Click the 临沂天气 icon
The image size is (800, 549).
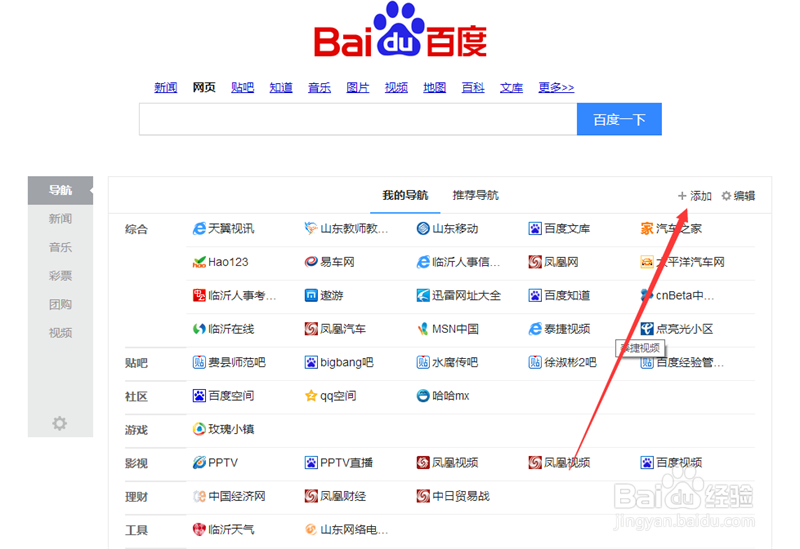tap(199, 530)
